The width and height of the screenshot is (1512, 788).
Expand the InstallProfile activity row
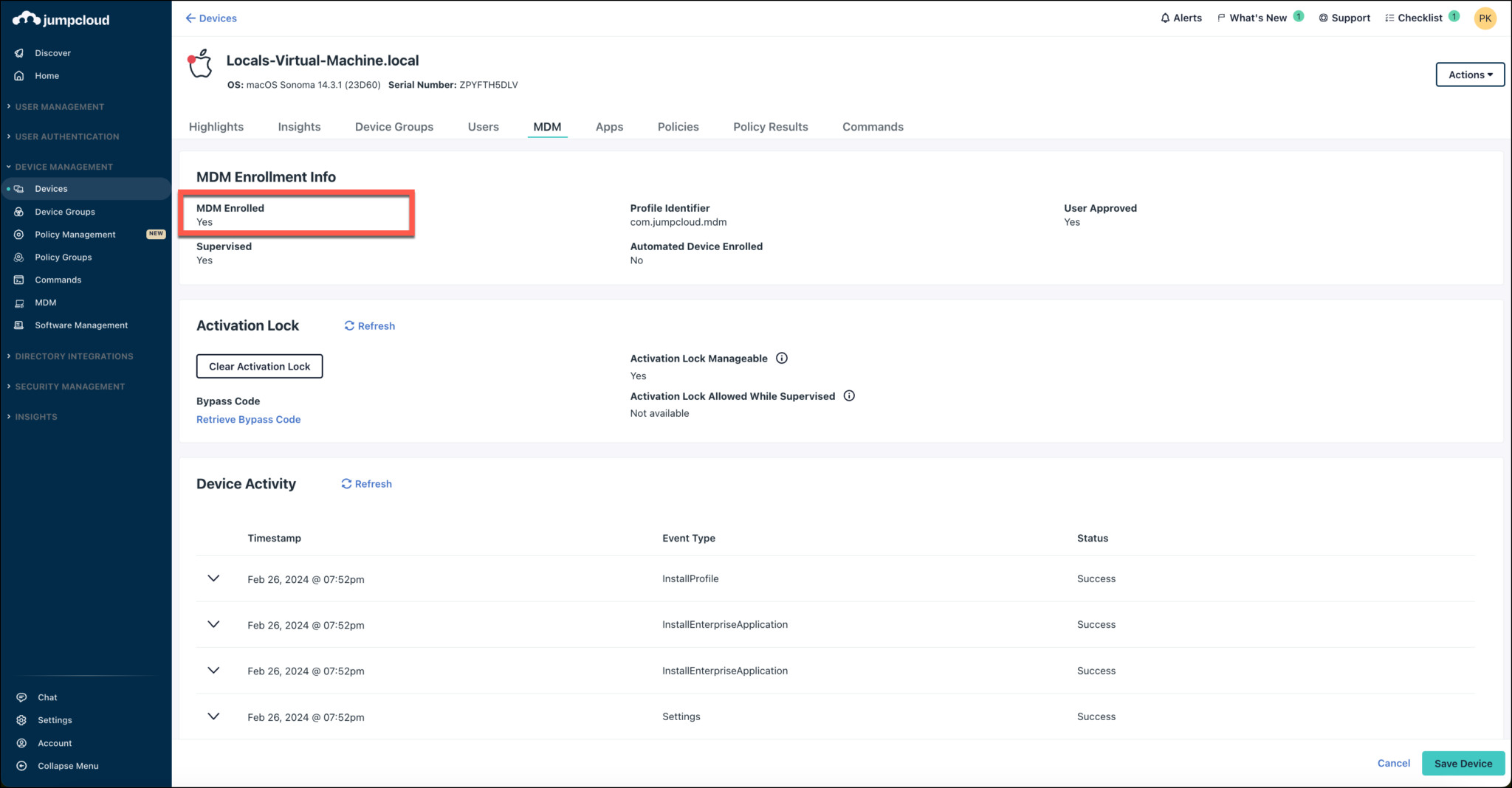[x=213, y=578]
